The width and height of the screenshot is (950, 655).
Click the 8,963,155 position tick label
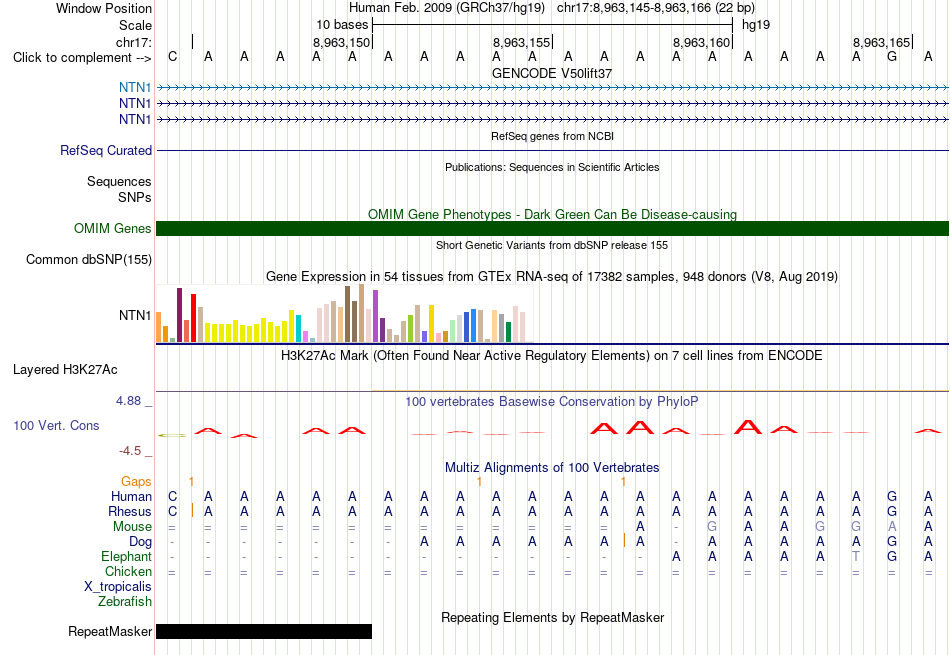click(521, 42)
